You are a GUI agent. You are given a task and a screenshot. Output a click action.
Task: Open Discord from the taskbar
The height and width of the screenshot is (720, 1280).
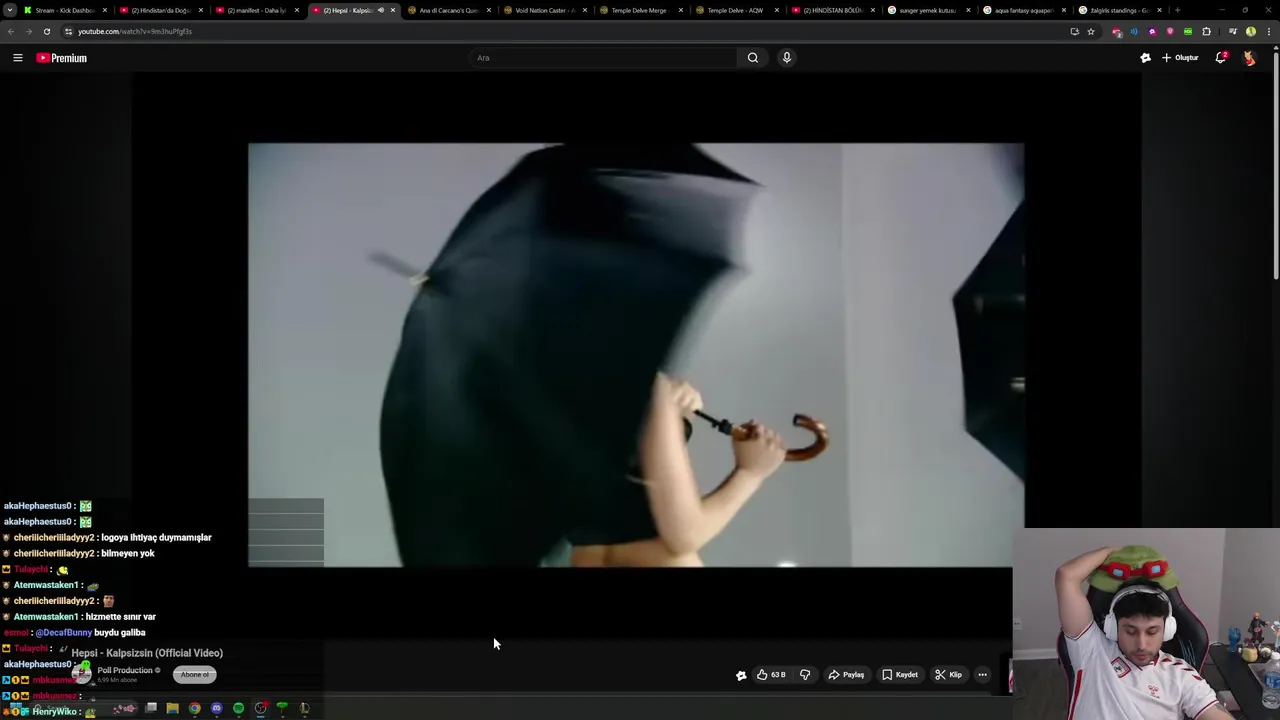pos(216,709)
